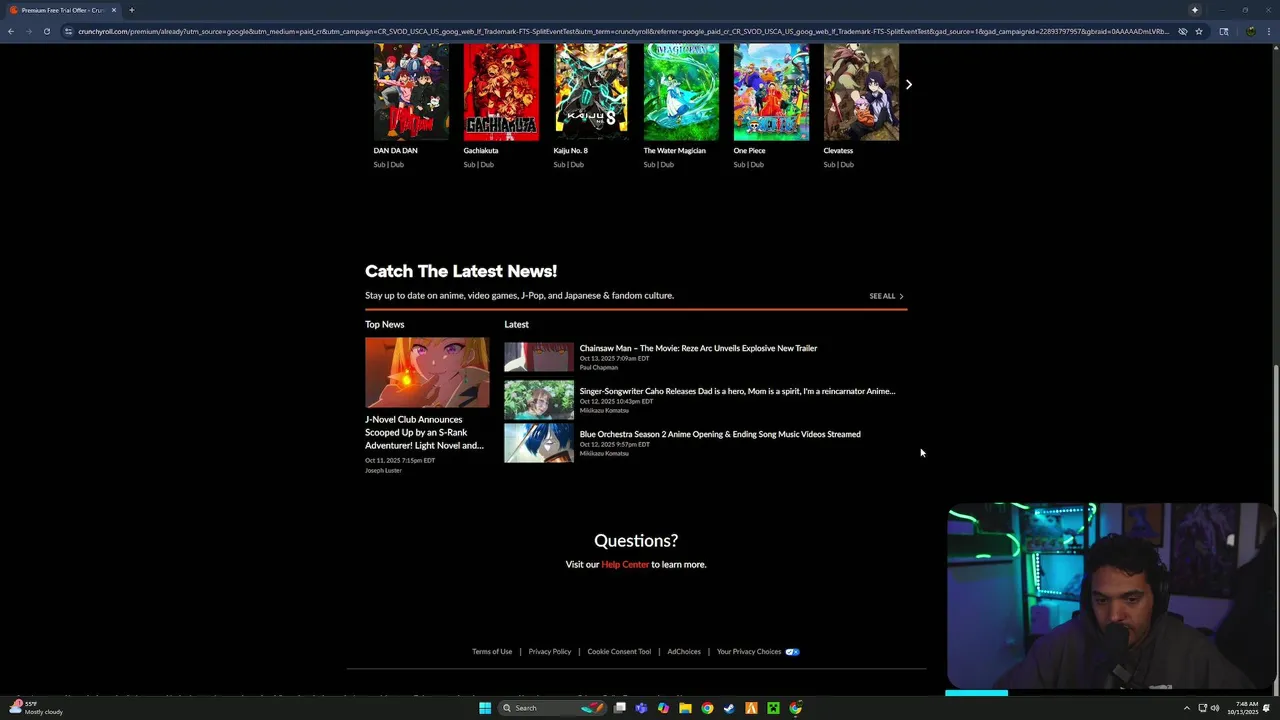Open the volume control in the system tray

[x=1215, y=708]
